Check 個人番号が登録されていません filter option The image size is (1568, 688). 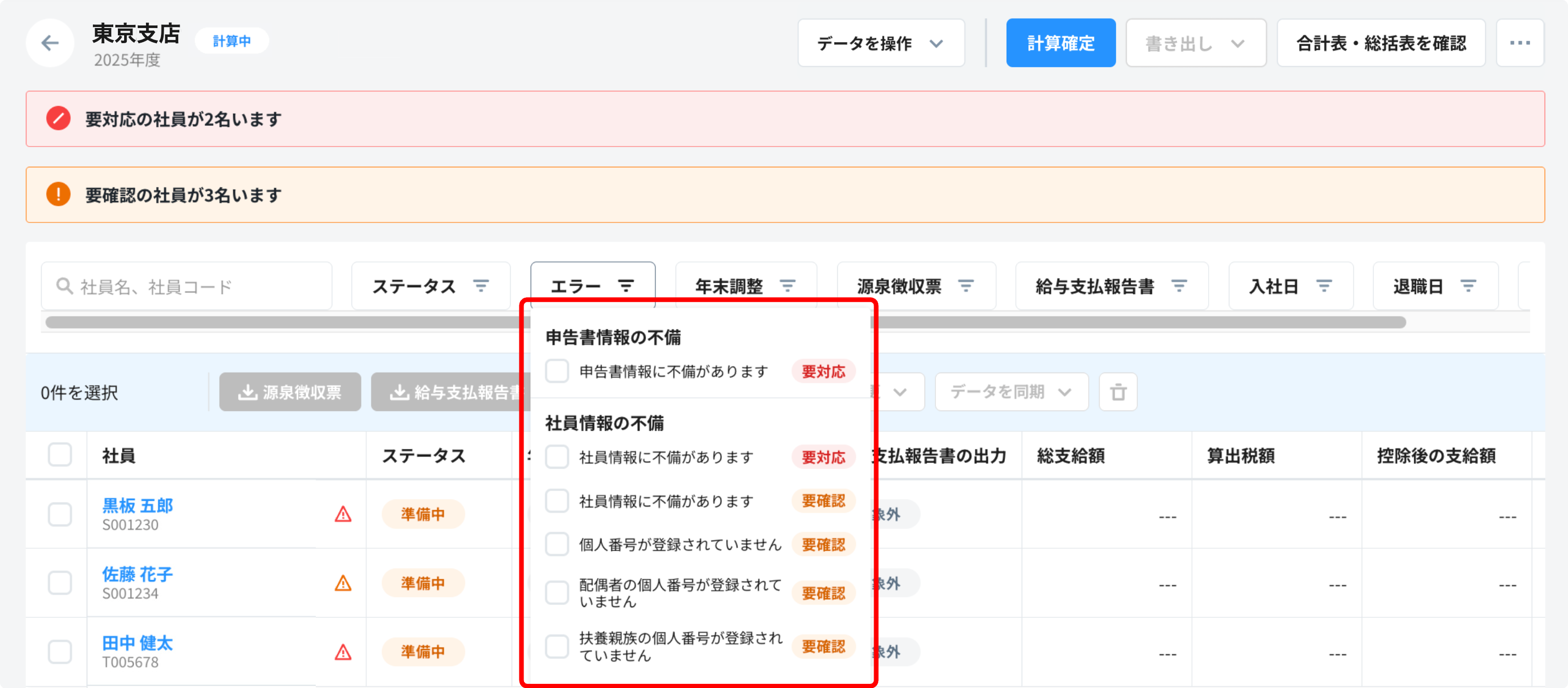(557, 544)
